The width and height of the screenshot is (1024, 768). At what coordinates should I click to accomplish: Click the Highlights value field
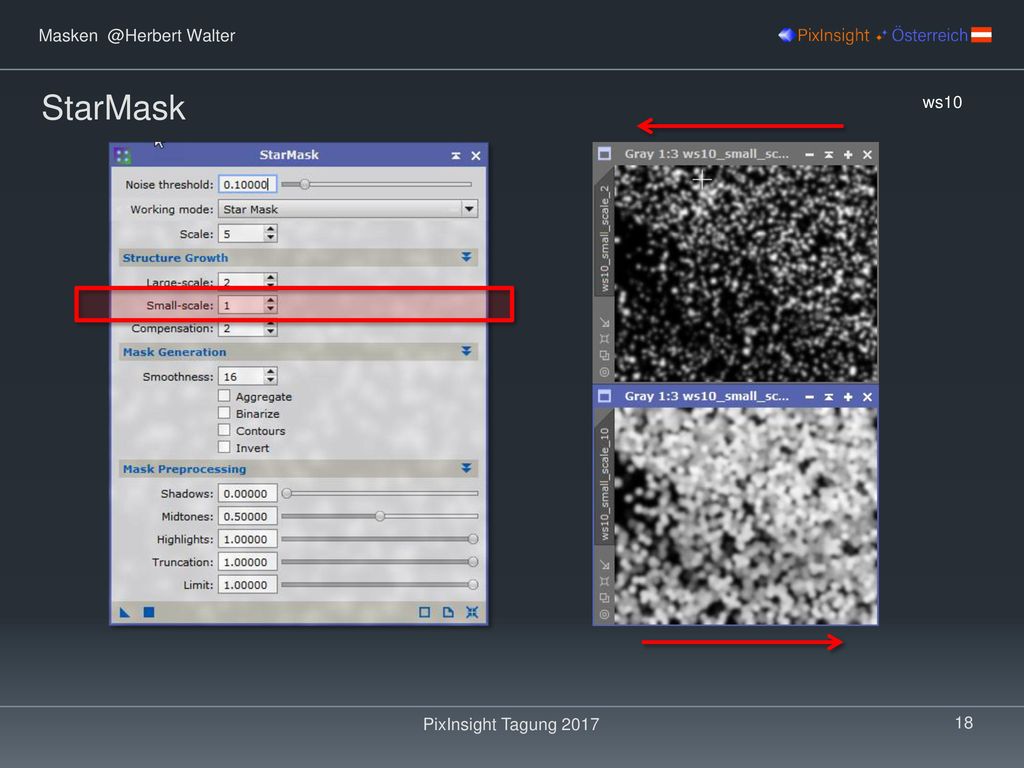point(248,539)
